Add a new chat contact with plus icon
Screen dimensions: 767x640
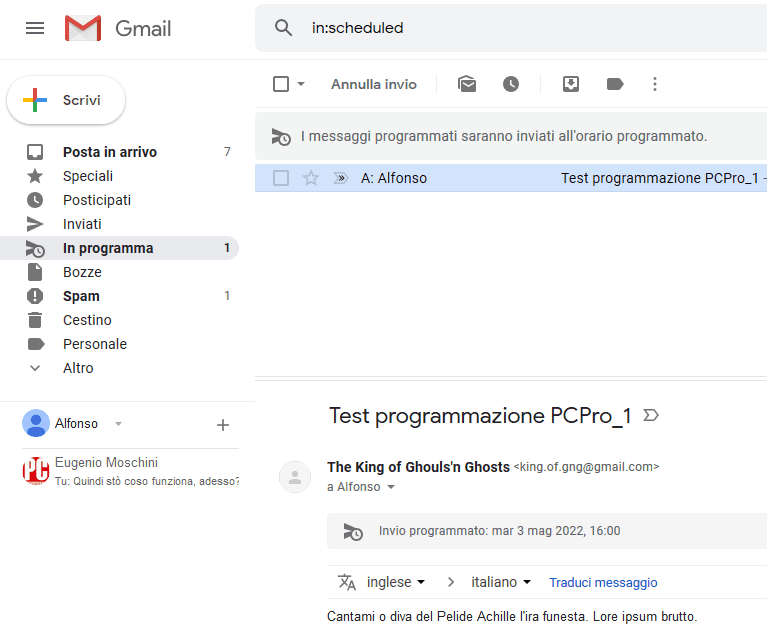223,425
